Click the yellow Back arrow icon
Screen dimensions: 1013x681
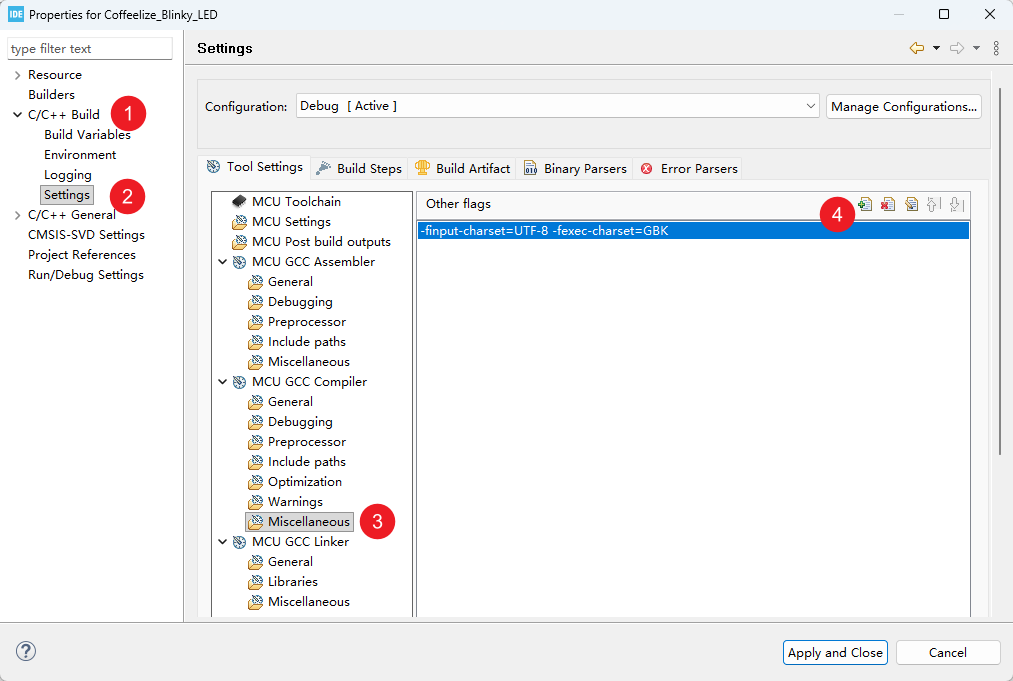916,48
